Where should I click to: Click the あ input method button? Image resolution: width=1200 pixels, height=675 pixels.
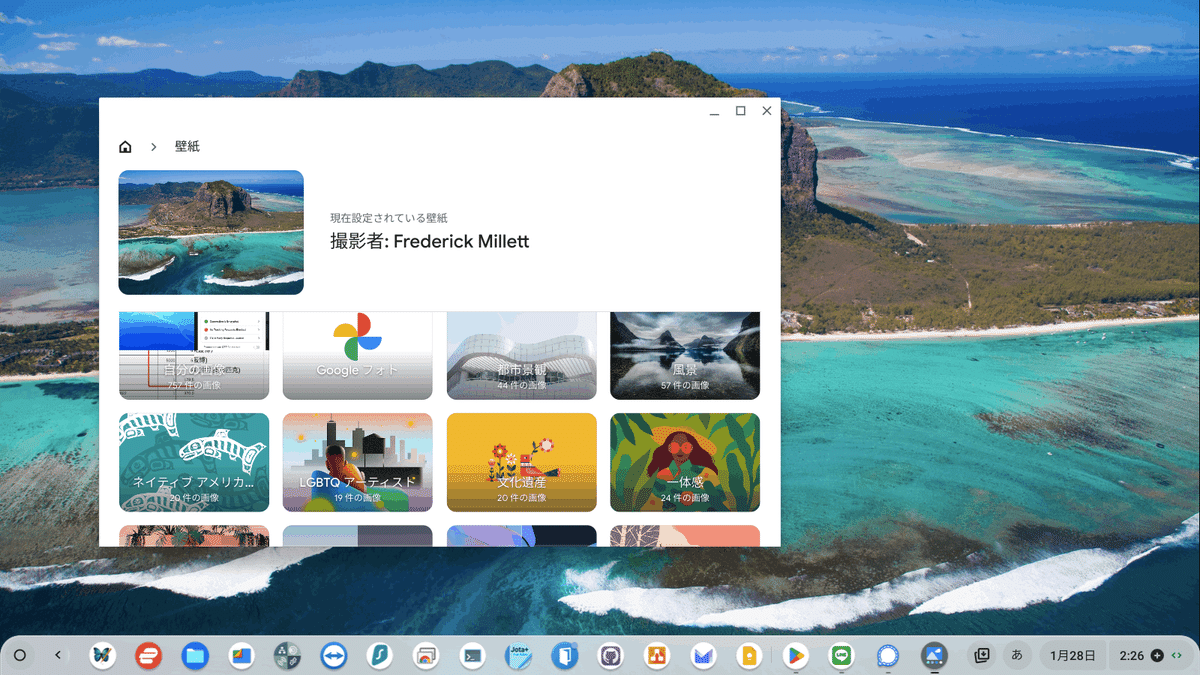[x=1017, y=656]
